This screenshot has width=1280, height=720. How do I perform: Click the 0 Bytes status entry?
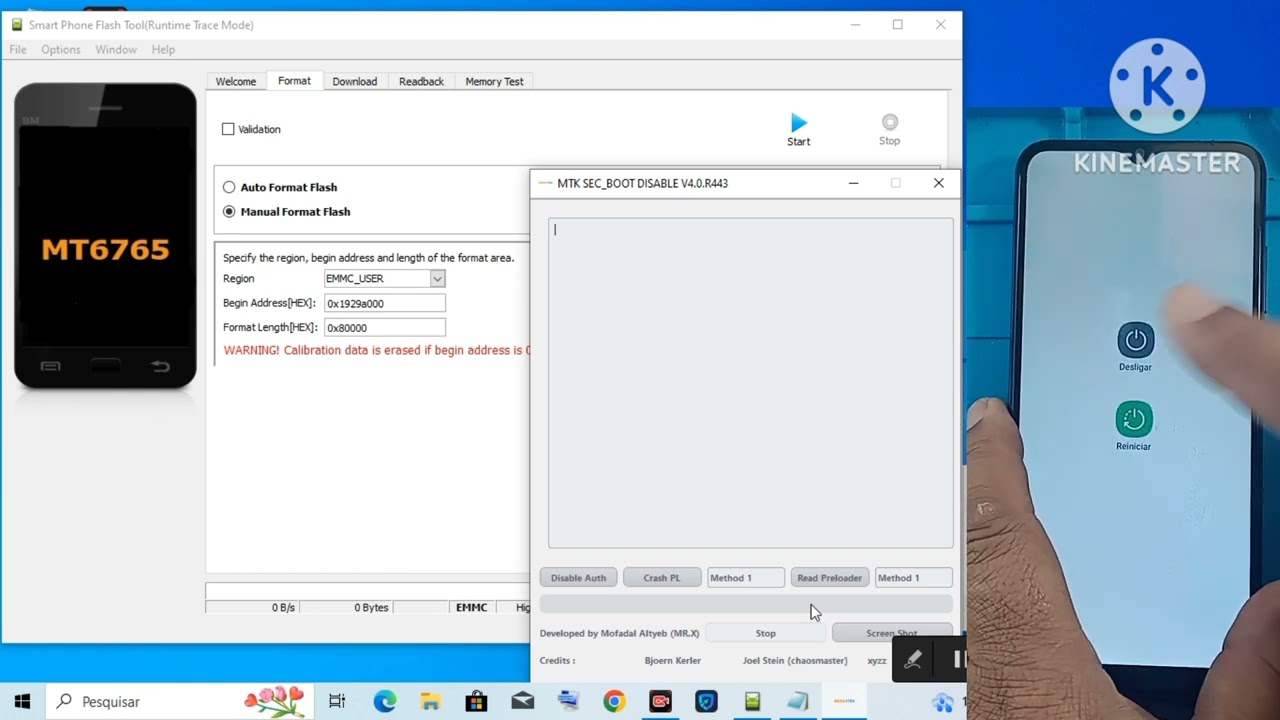pos(371,607)
